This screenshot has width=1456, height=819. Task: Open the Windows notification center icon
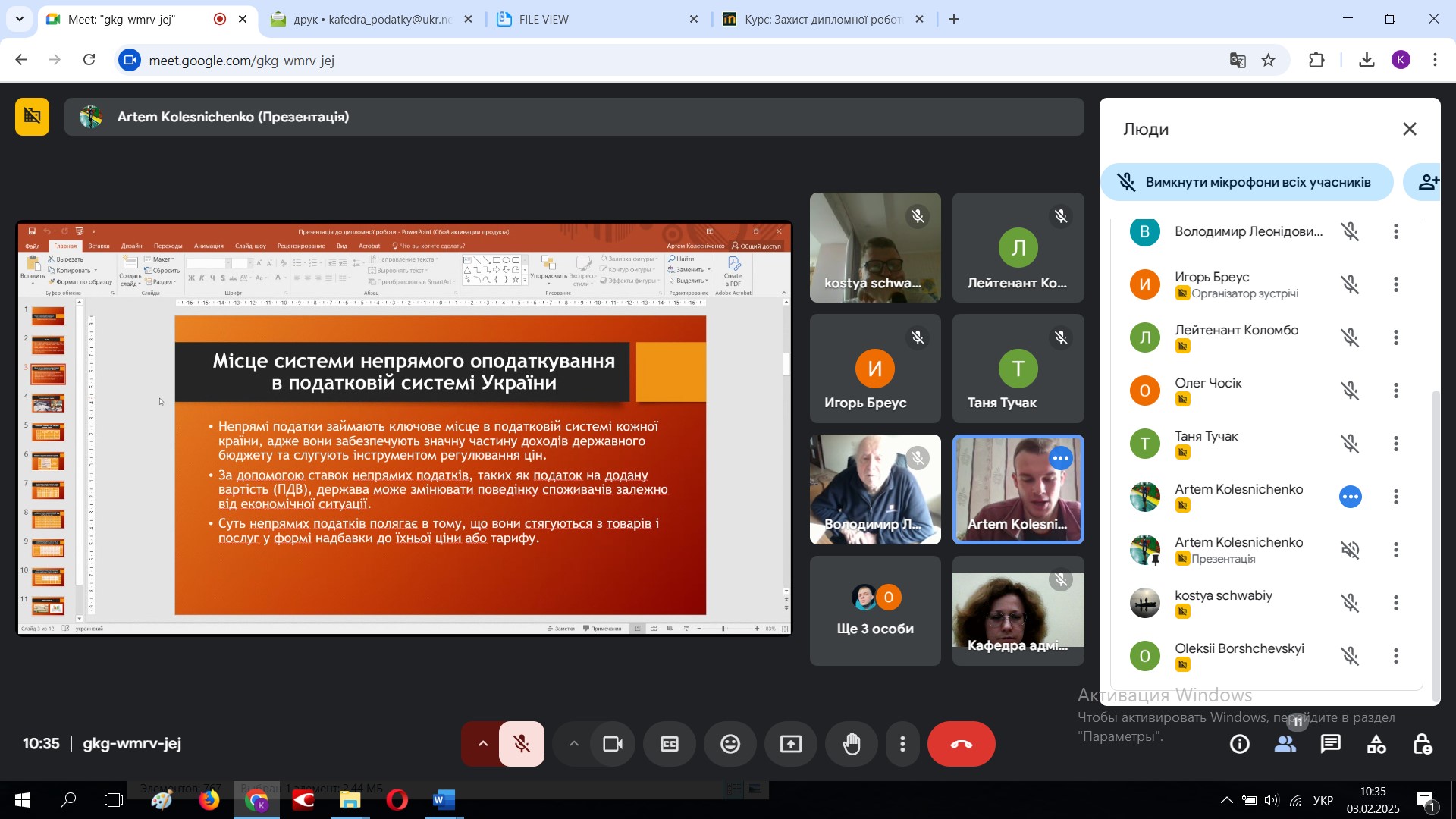pyautogui.click(x=1426, y=801)
